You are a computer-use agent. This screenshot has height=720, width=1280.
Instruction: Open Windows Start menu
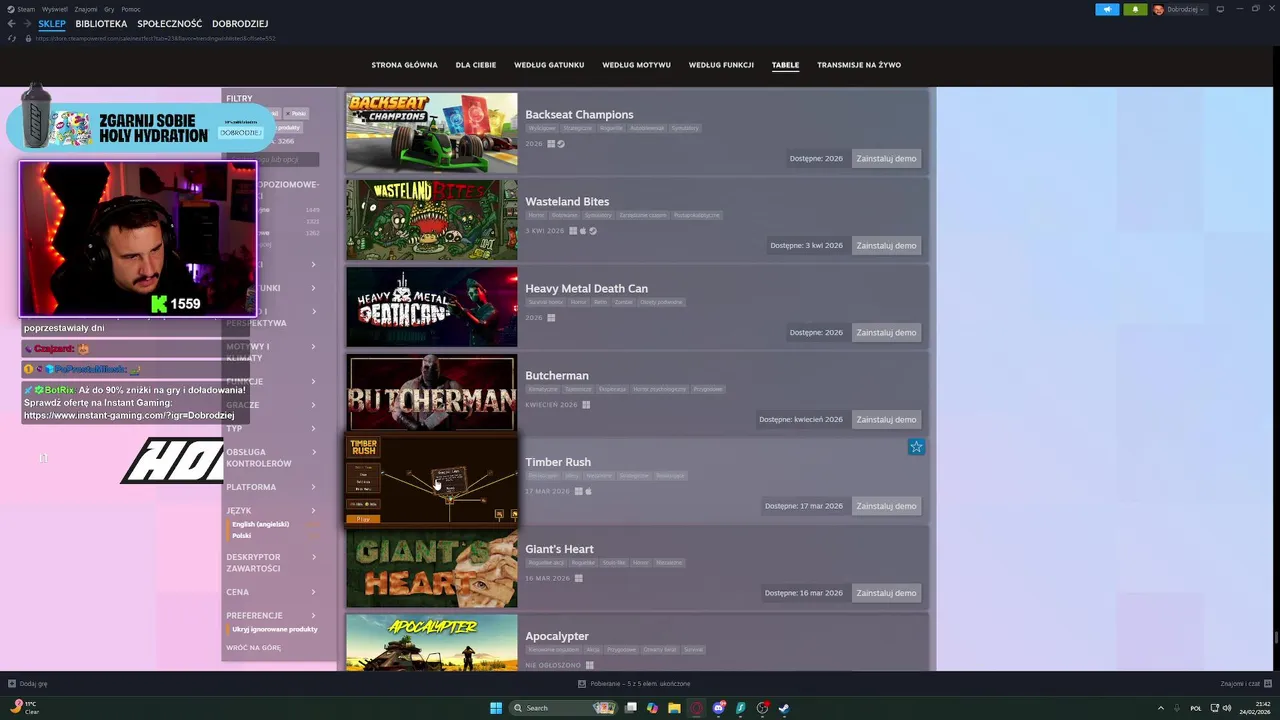pos(496,708)
